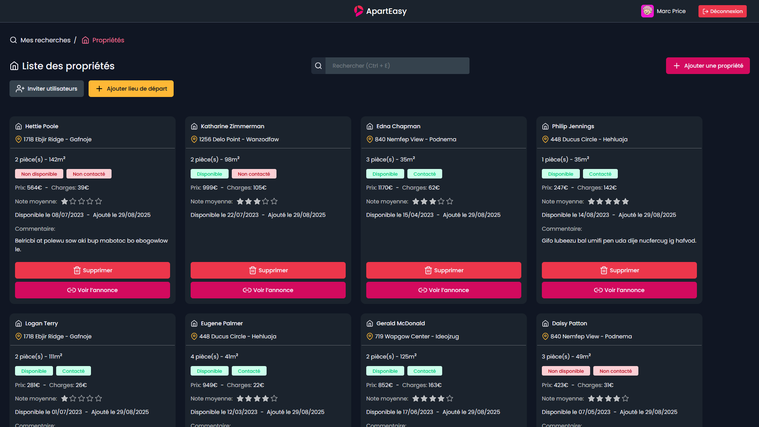Screen dimensions: 759x427
Task: Click the magnifier icon beside the search field
Action: 318,66
